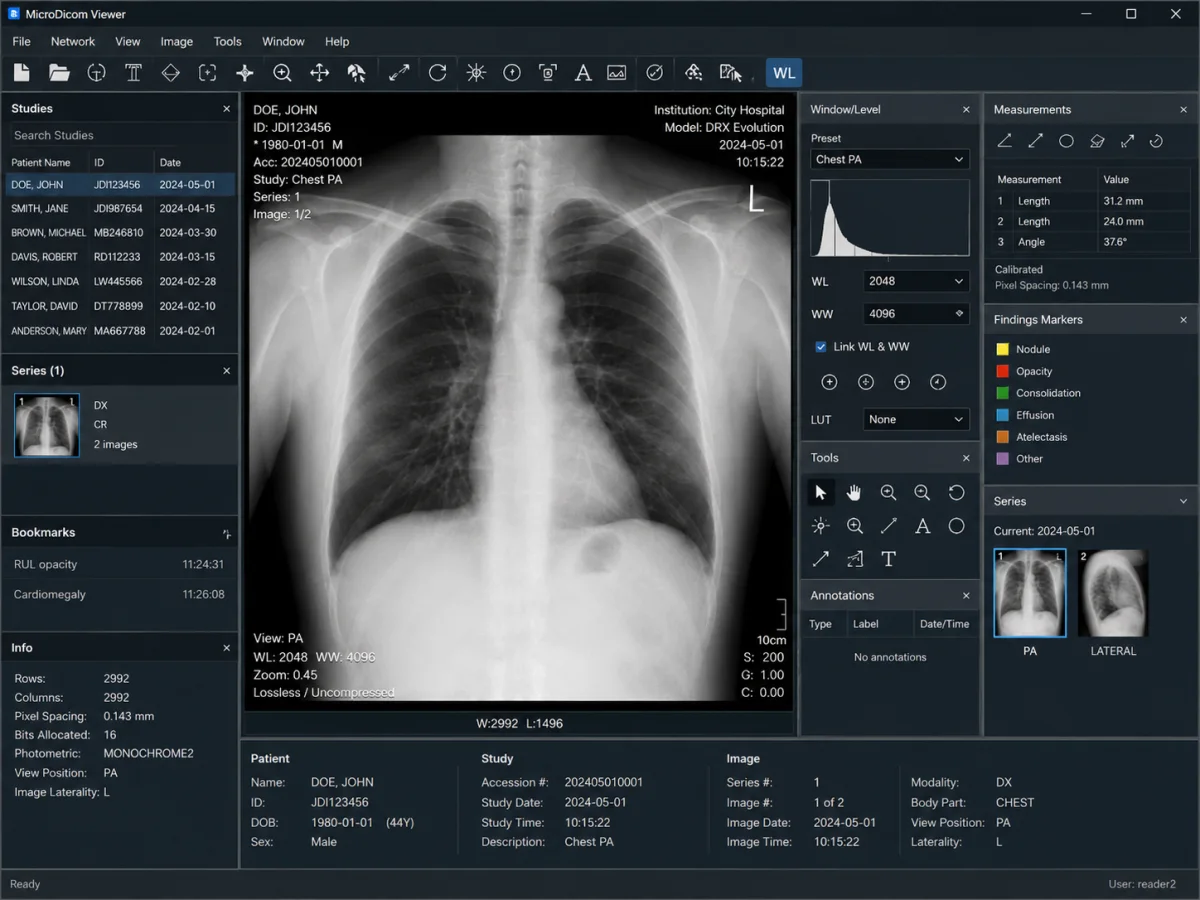Open the Image menu
The image size is (1200, 900).
point(176,42)
